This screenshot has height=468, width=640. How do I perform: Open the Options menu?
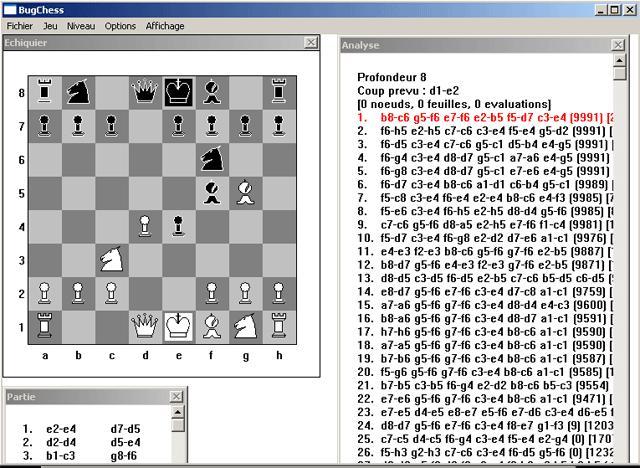[120, 26]
